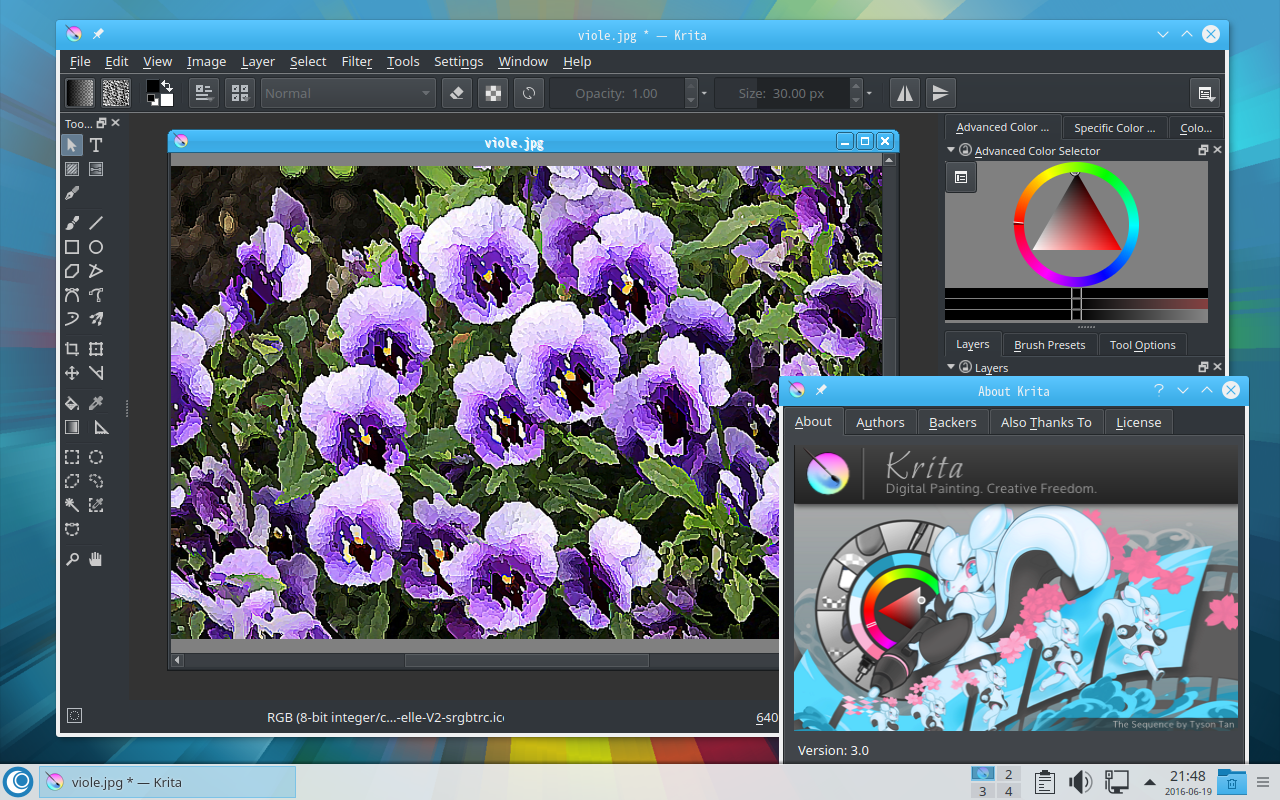Collapse the Layers docker triangle
Screen dimensions: 1280x800
click(951, 367)
